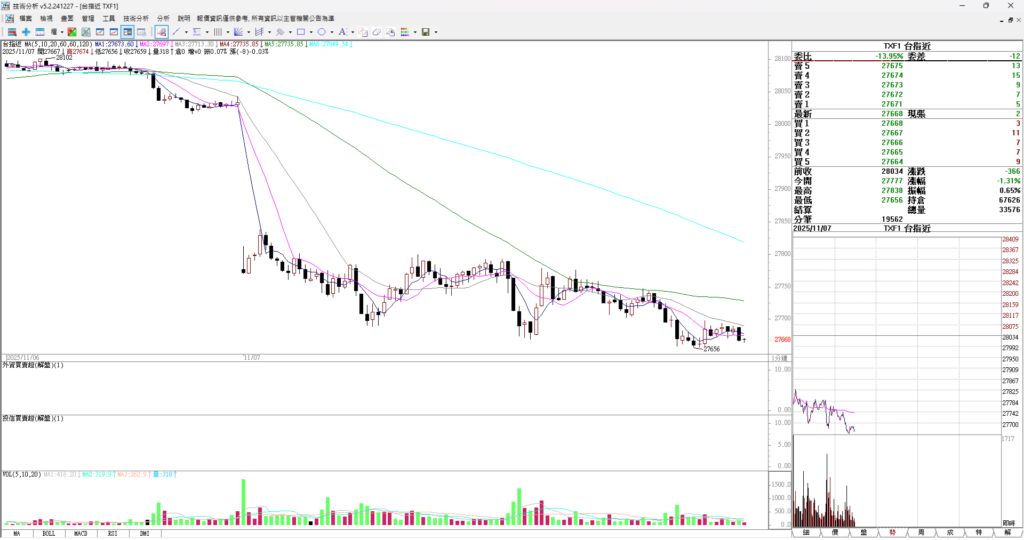
Task: Click the save floppy disk icon
Action: coord(425,32)
